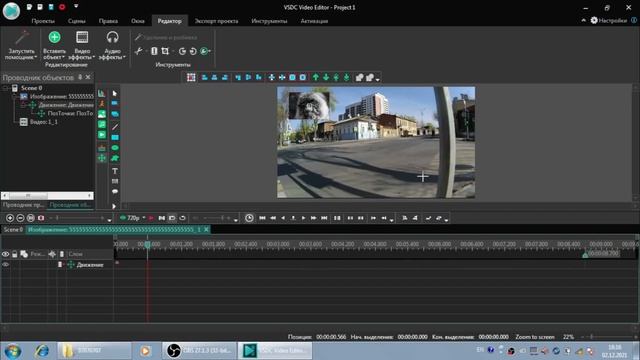Launch the wizard assistant (Запустить помощник)

click(21, 45)
